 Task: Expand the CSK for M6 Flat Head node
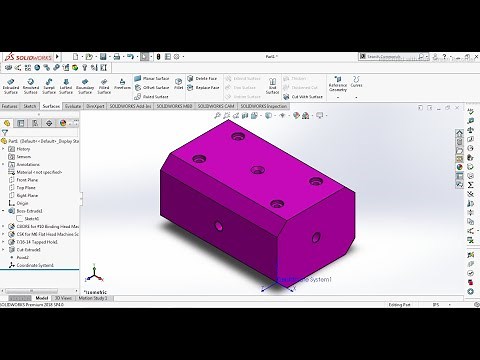pos(3,234)
